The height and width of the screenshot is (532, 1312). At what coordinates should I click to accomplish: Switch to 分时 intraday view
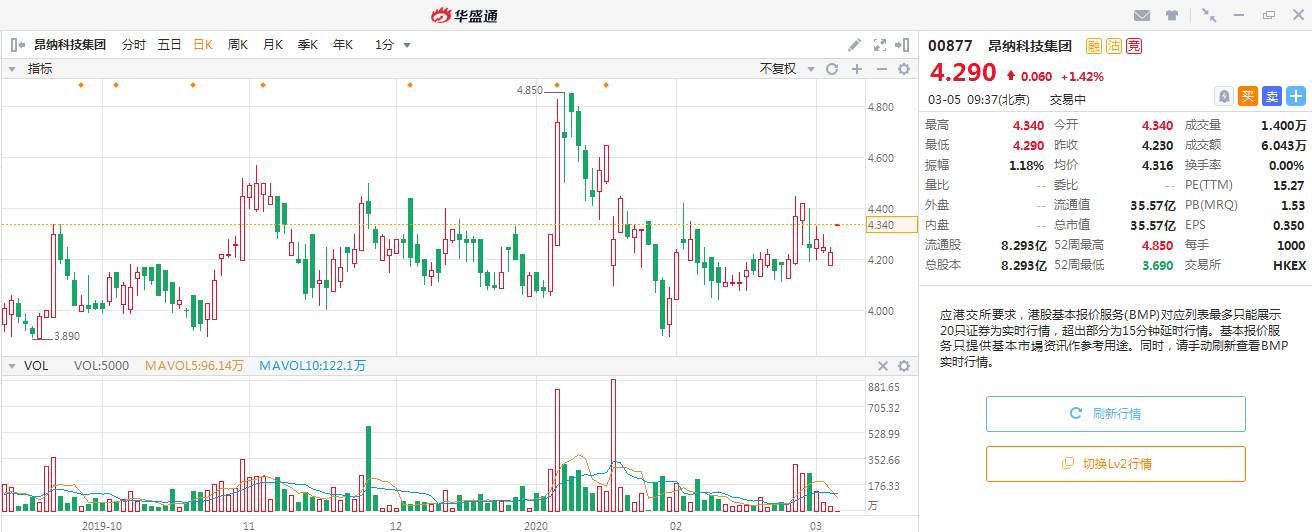[133, 44]
